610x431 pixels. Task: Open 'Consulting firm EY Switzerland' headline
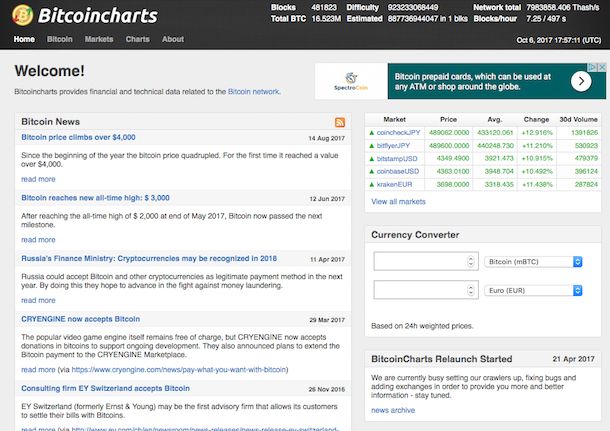click(x=105, y=388)
